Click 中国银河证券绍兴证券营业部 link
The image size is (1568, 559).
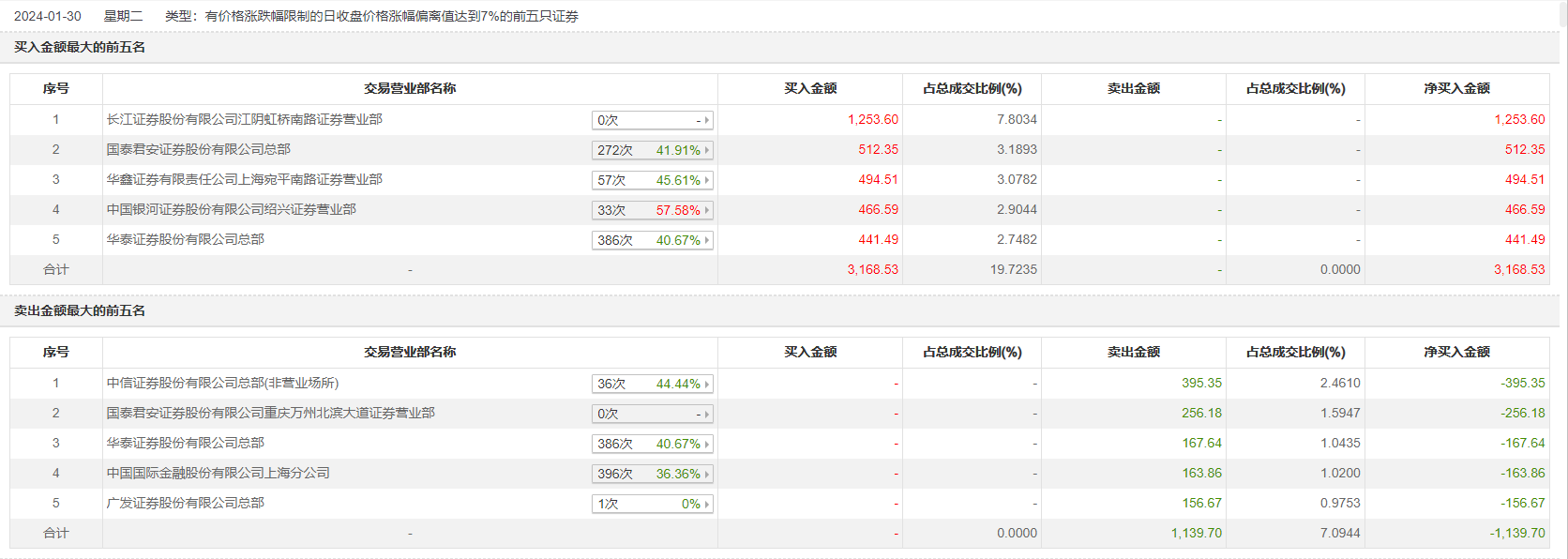(x=231, y=209)
